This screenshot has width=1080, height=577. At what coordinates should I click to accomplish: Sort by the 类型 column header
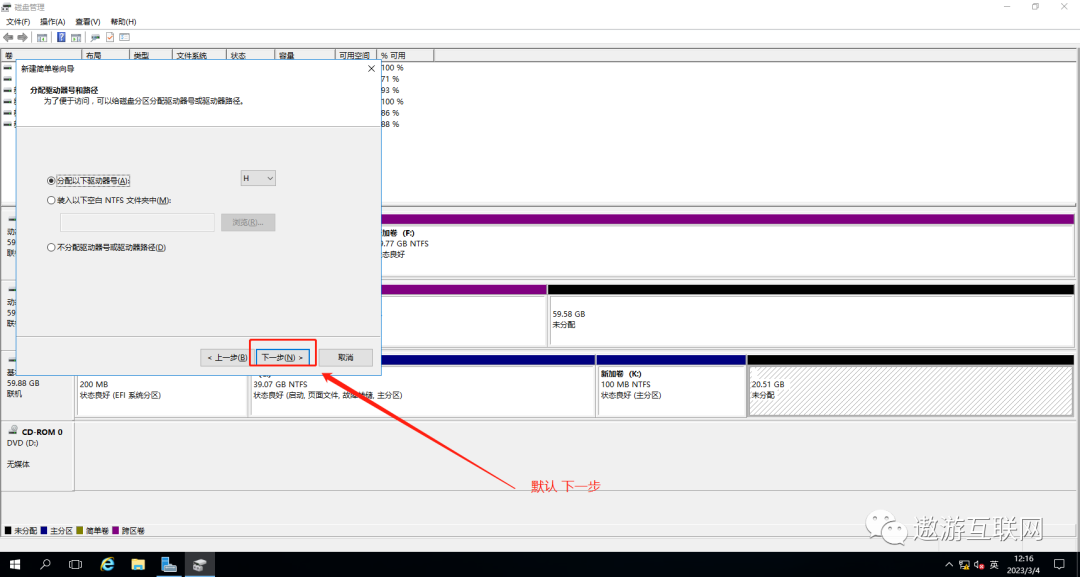151,55
